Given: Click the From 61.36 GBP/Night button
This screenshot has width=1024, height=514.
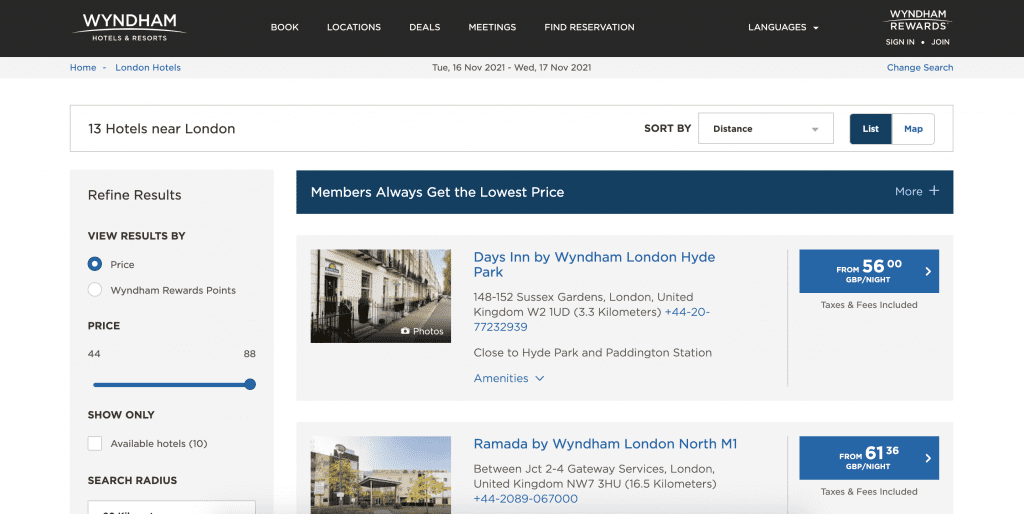Looking at the screenshot, I should tap(869, 458).
